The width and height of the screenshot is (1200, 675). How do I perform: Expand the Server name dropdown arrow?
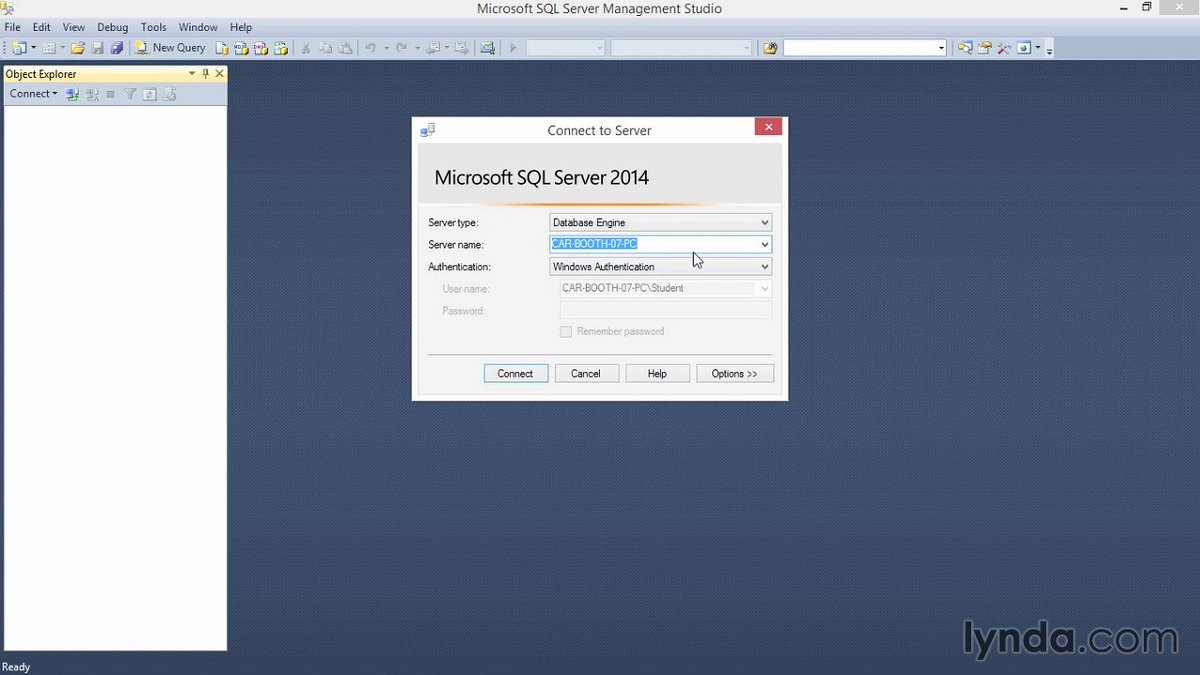pyautogui.click(x=765, y=244)
